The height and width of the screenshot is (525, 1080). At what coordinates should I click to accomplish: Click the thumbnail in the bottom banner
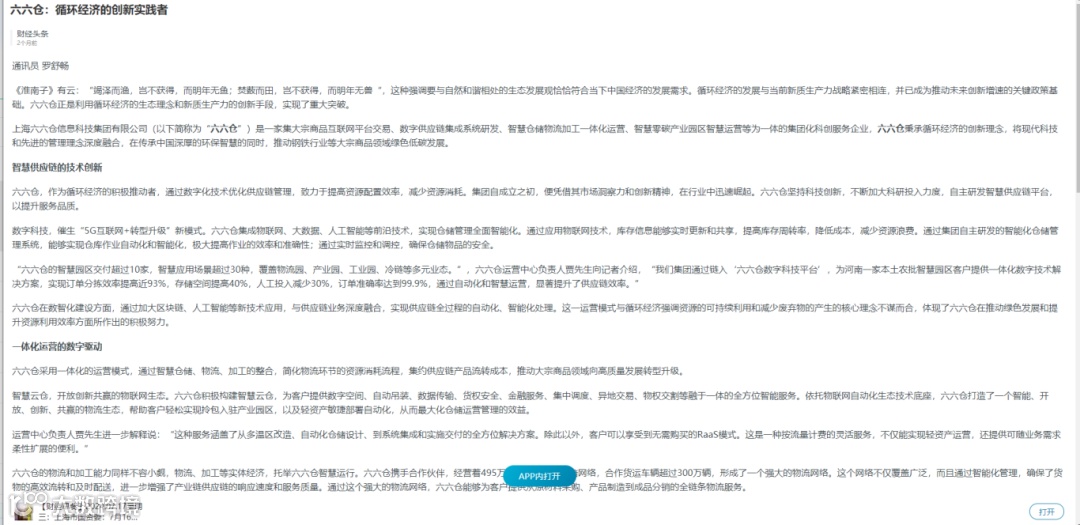click(25, 511)
